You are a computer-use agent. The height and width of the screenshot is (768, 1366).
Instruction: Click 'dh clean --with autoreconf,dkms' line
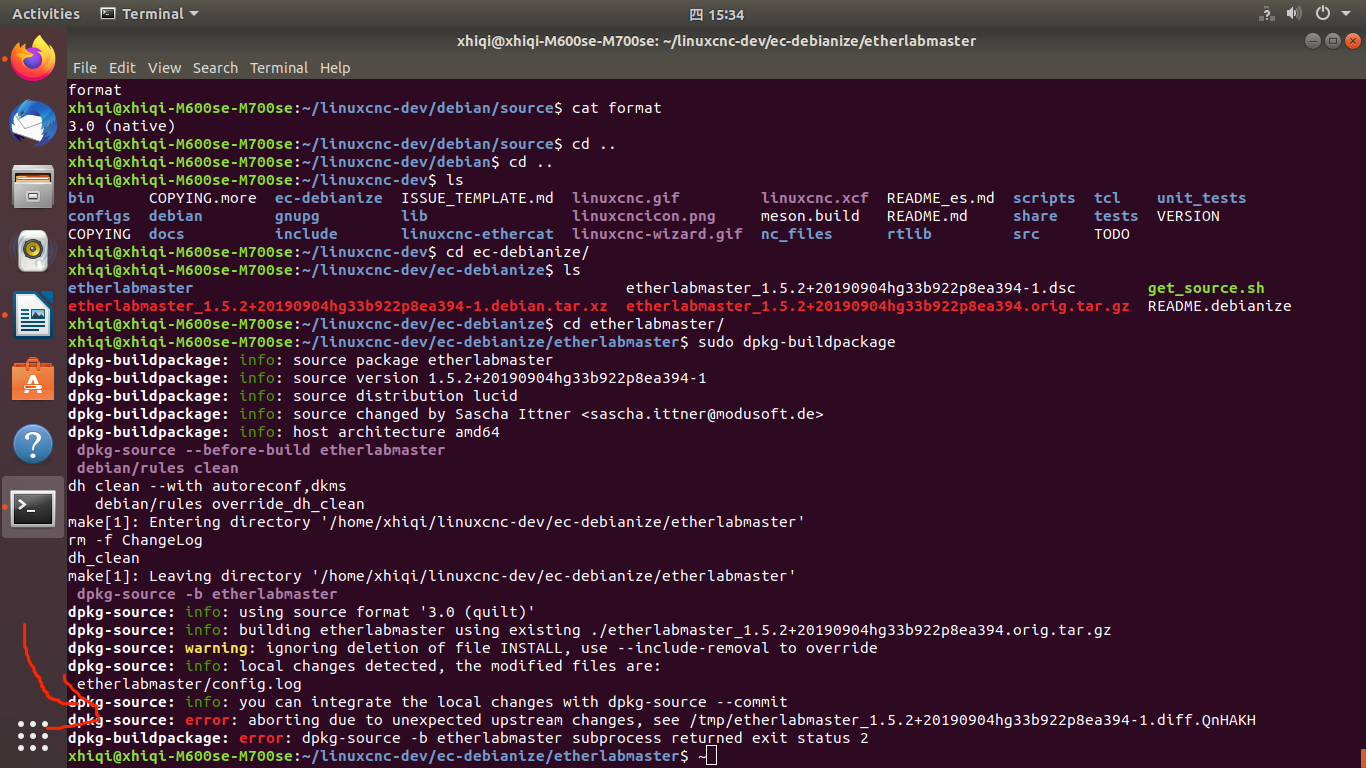pyautogui.click(x=207, y=486)
